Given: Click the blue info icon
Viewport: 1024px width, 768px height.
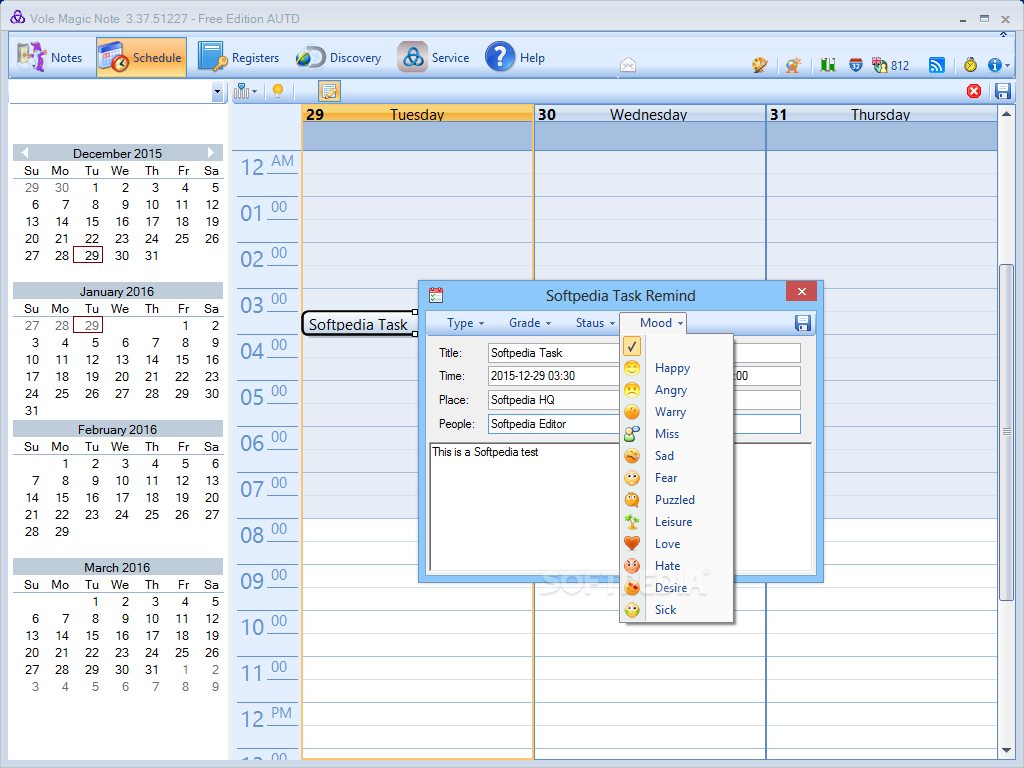Looking at the screenshot, I should click(x=995, y=65).
